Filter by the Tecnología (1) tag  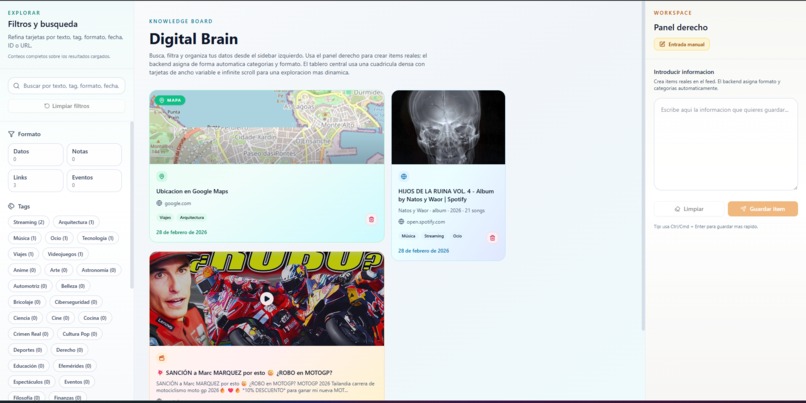(x=98, y=238)
